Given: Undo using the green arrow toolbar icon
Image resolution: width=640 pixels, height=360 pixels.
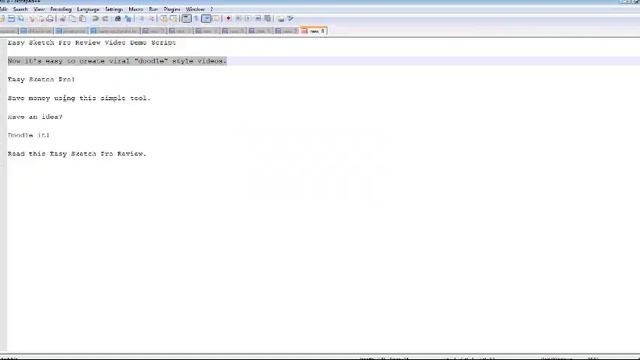Looking at the screenshot, I should (x=95, y=19).
